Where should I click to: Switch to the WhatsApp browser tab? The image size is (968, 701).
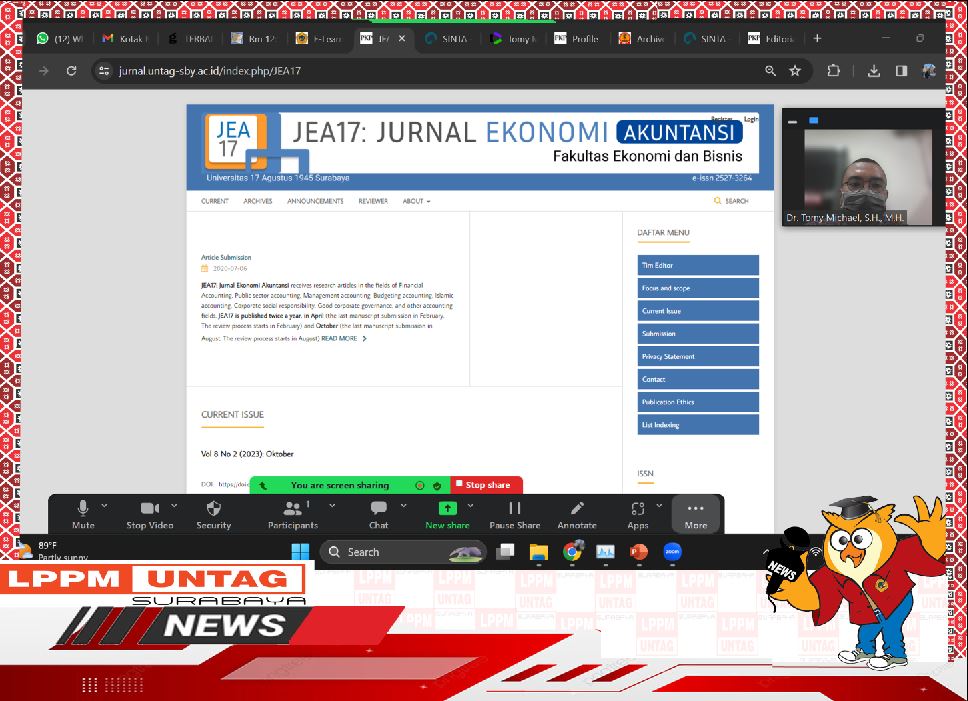click(x=60, y=38)
